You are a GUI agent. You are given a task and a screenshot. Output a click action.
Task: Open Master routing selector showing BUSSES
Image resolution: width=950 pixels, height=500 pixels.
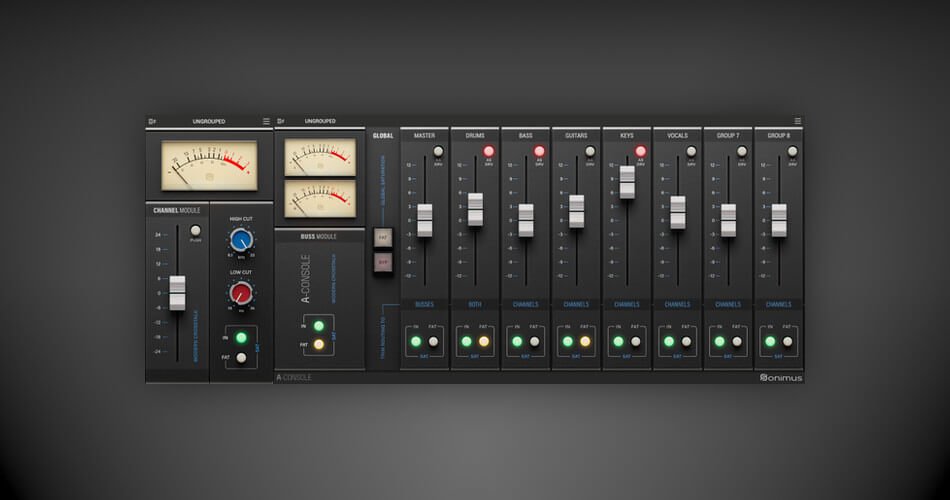[x=425, y=304]
